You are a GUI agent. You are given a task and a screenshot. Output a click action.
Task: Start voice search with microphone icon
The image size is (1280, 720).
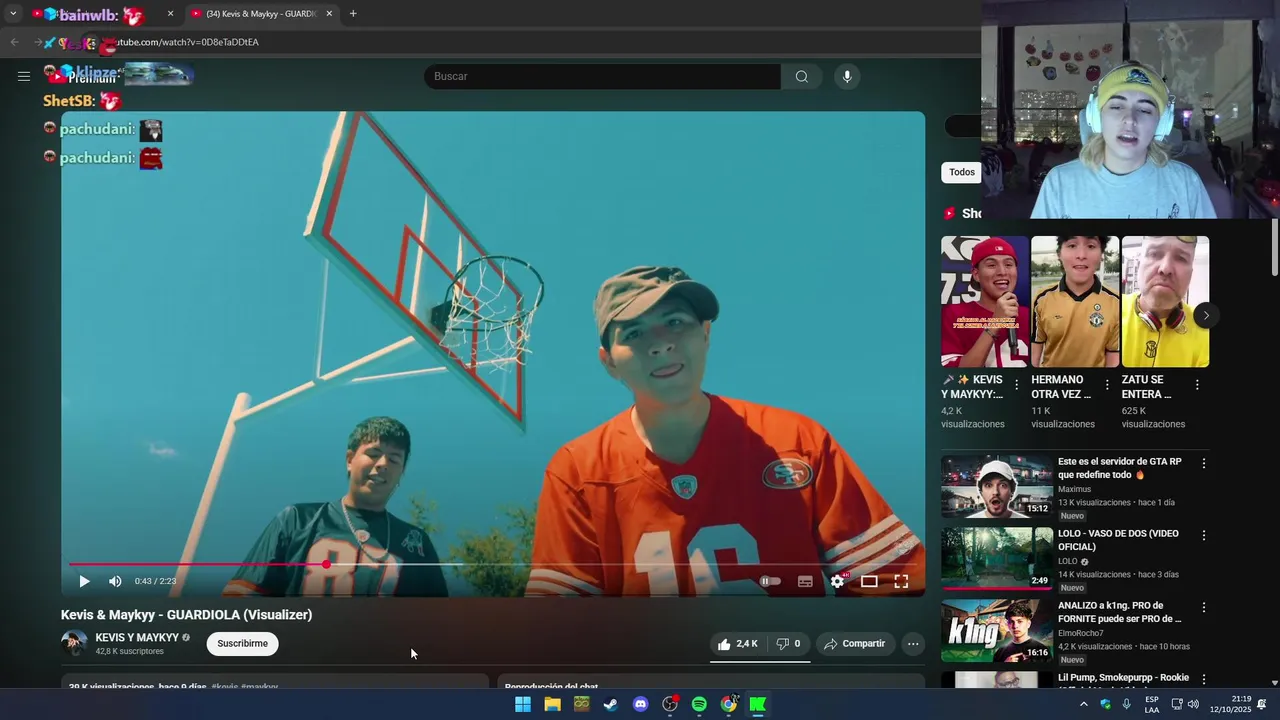pos(847,77)
